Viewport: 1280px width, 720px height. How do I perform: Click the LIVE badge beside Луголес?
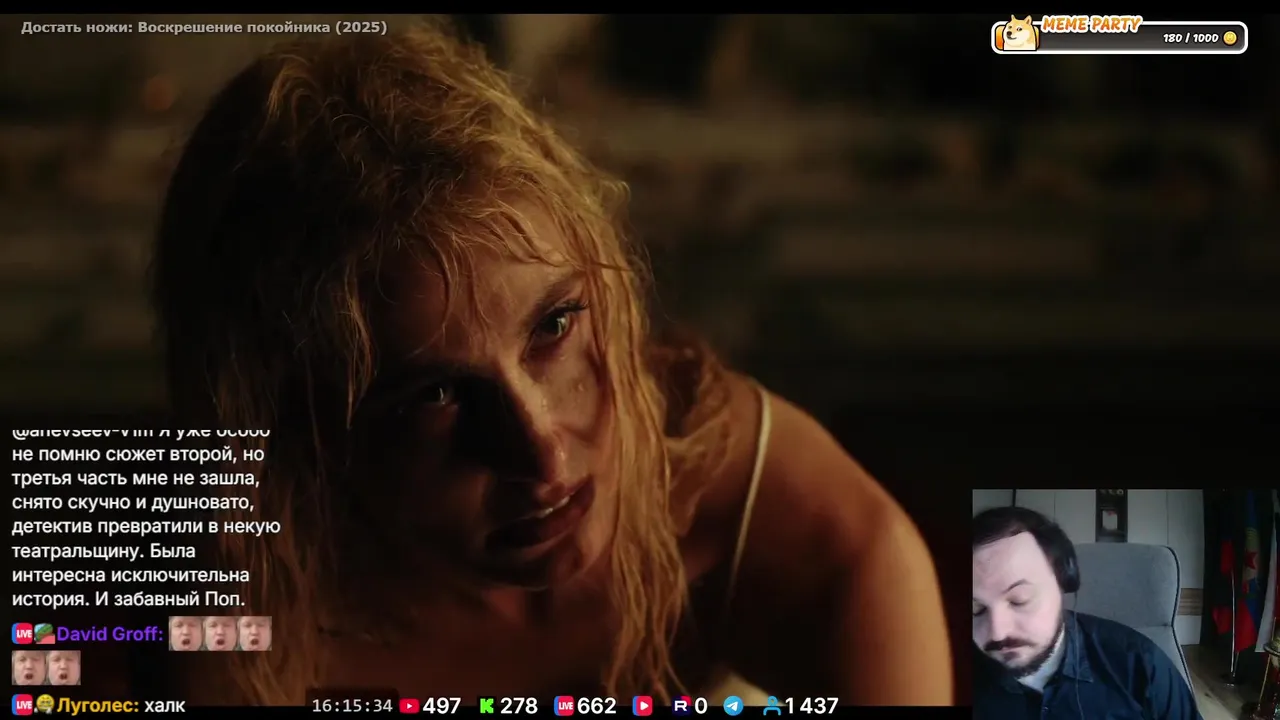tap(22, 705)
